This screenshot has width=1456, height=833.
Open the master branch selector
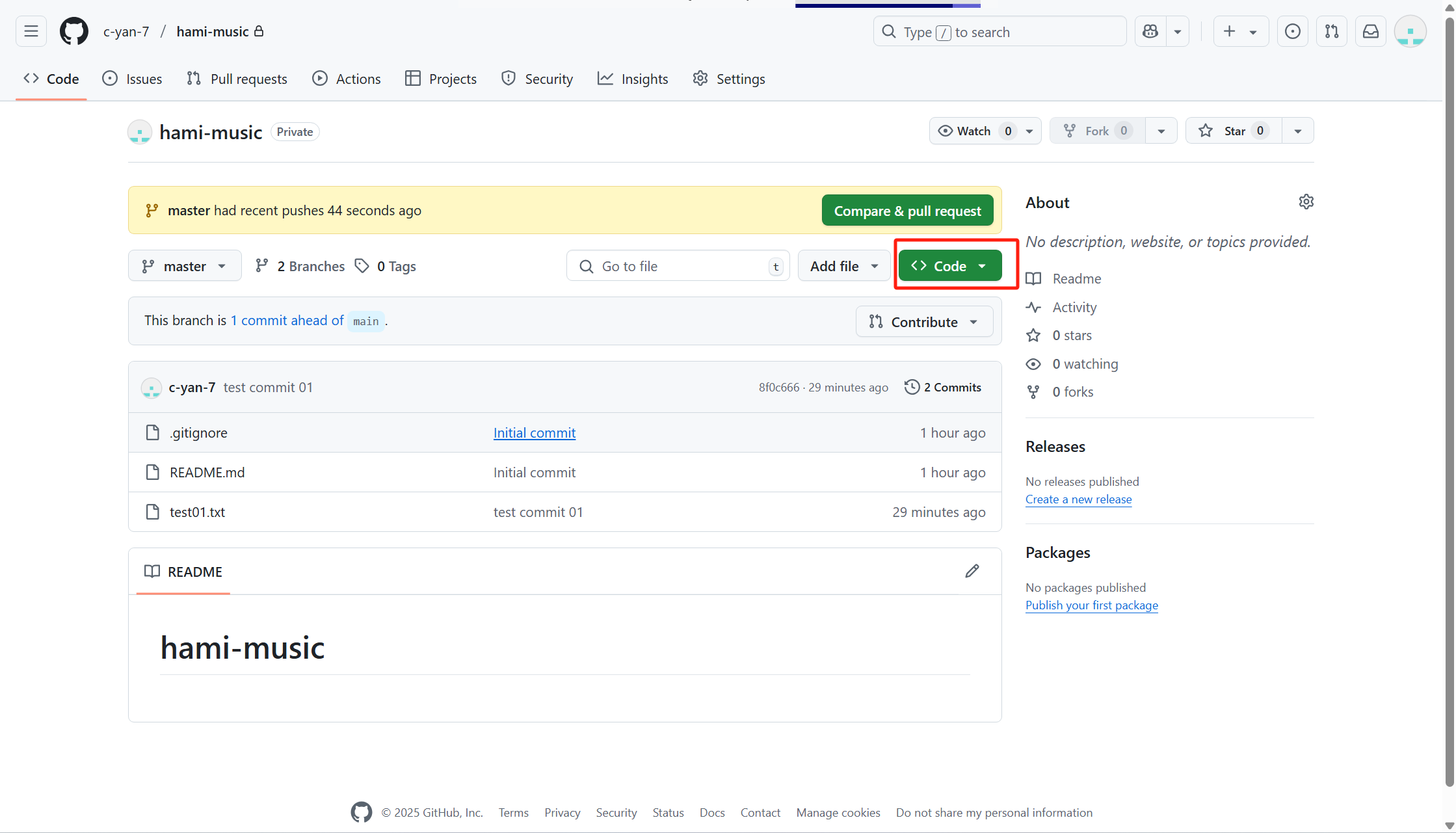click(x=185, y=265)
